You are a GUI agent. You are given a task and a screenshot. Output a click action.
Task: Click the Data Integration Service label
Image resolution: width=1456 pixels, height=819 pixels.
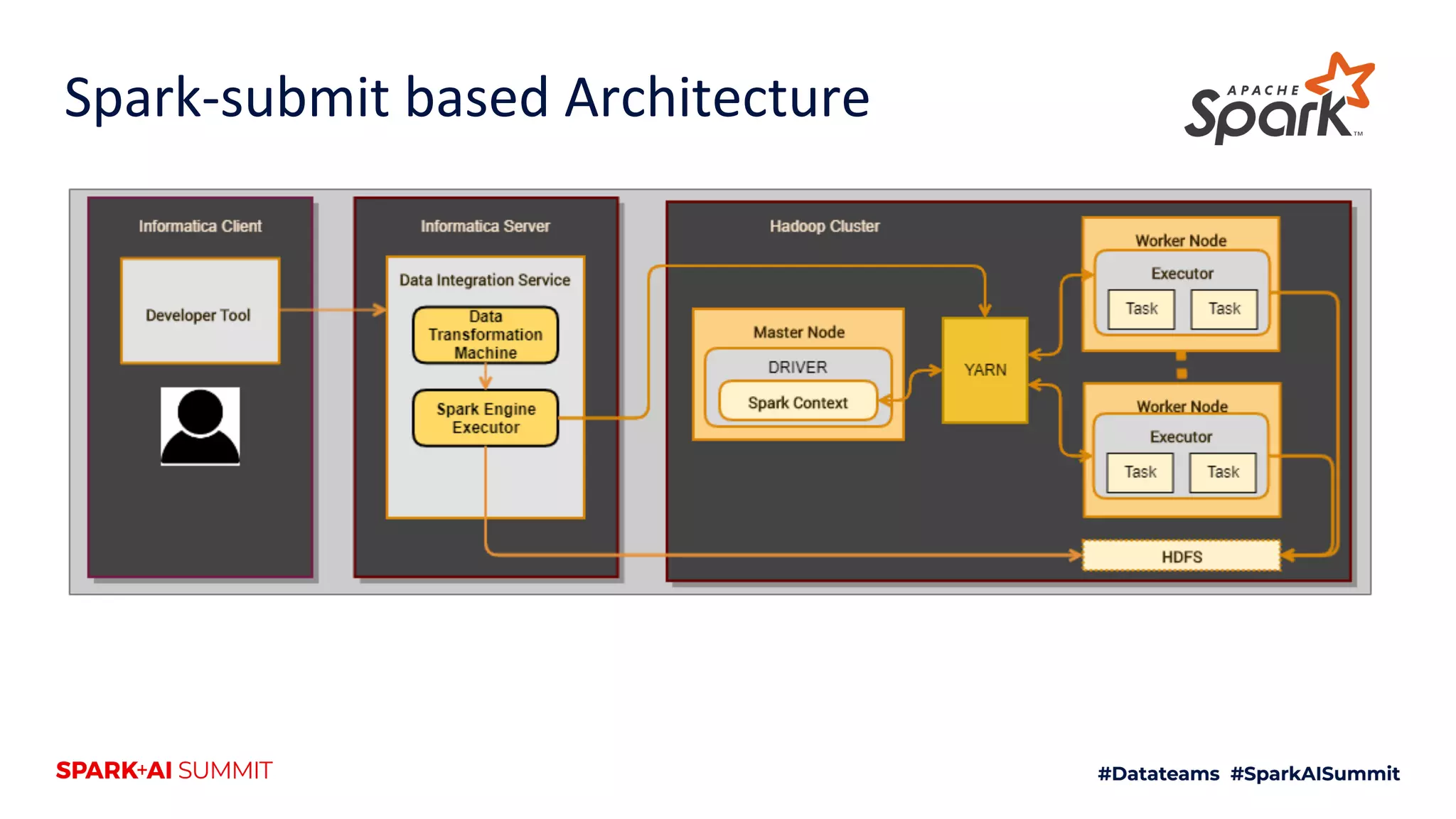(x=485, y=280)
